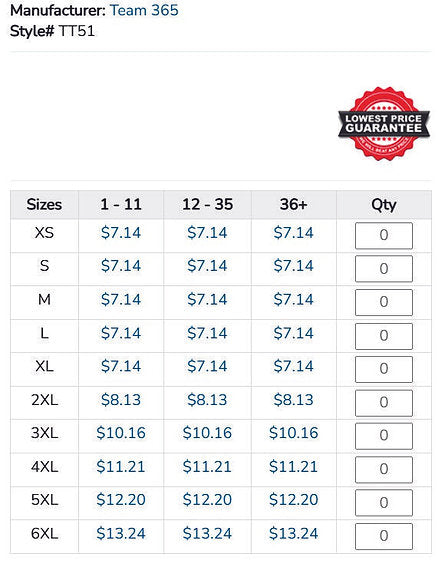
Task: Focus the XS quantity input field
Action: click(384, 236)
